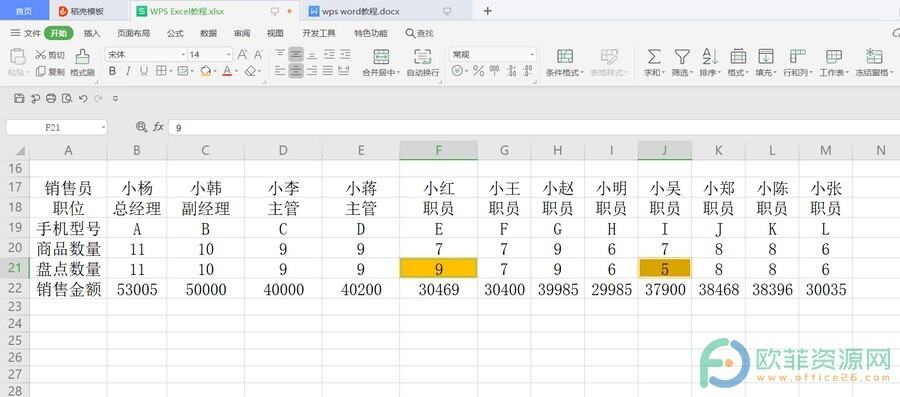Toggle middle vertical alignment
The height and width of the screenshot is (397, 900).
[x=296, y=55]
